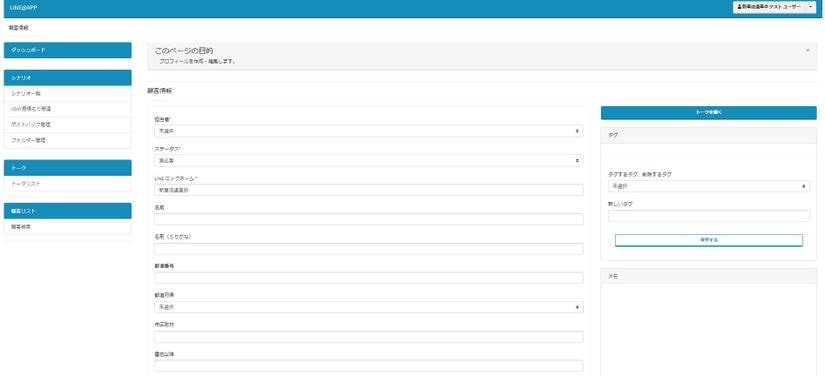Click the user profile icon in header
The image size is (825, 376).
click(x=739, y=7)
